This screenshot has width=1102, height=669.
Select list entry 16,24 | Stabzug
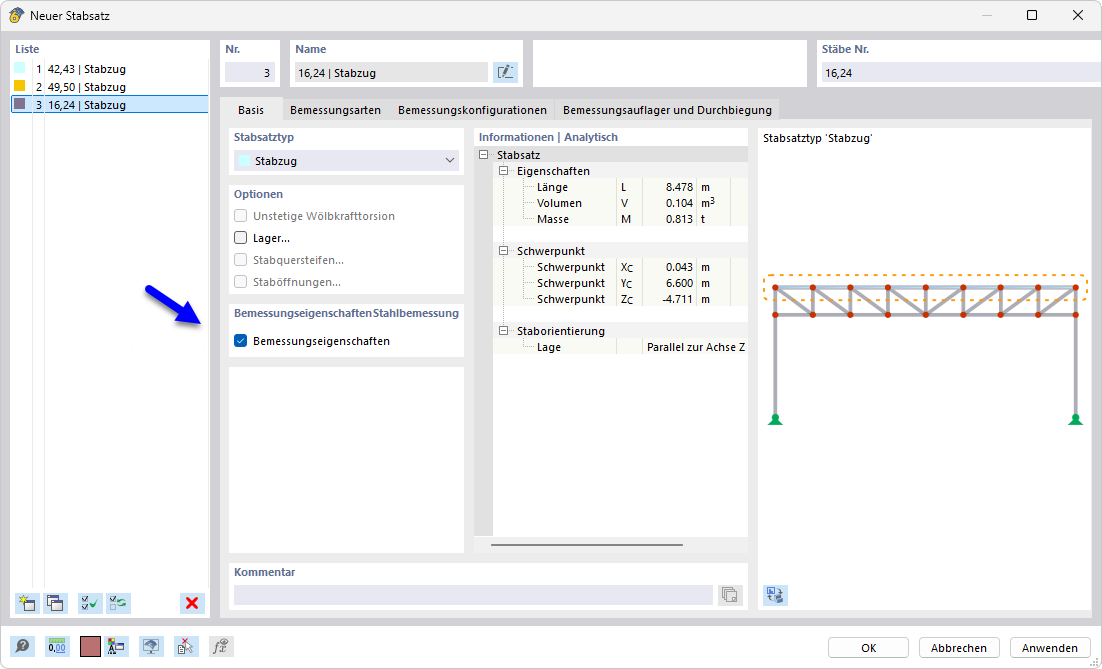coord(110,105)
